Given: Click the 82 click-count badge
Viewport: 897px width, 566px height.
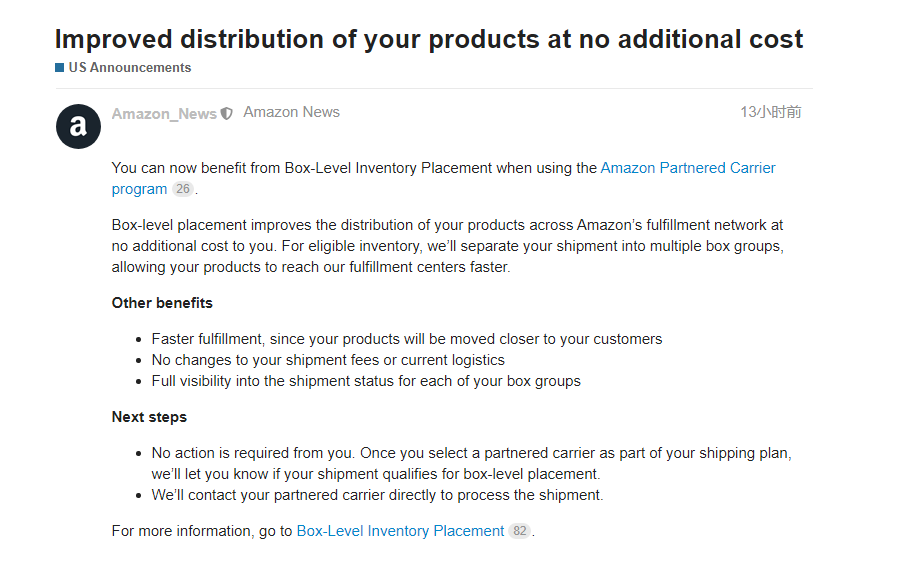Looking at the screenshot, I should tap(519, 531).
